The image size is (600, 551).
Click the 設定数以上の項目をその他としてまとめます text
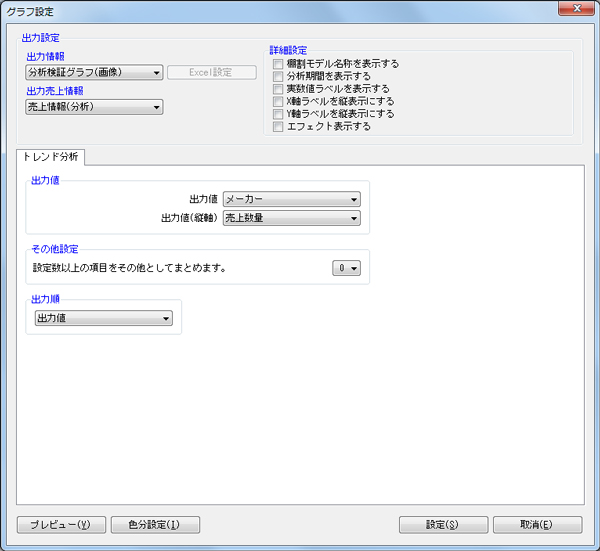click(x=129, y=268)
